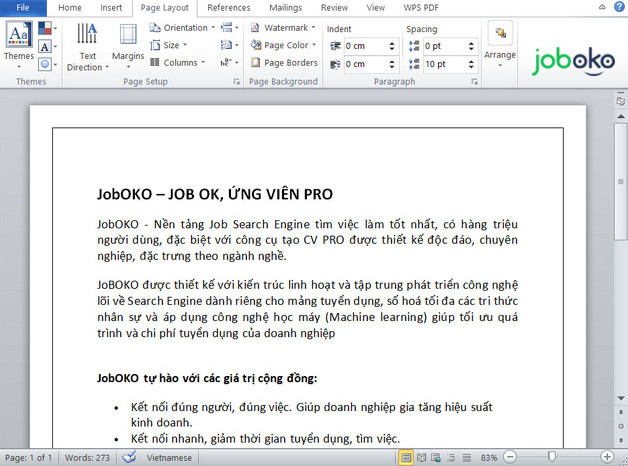This screenshot has width=628, height=466.
Task: Click the scrollbar up arrow
Action: pyautogui.click(x=621, y=116)
